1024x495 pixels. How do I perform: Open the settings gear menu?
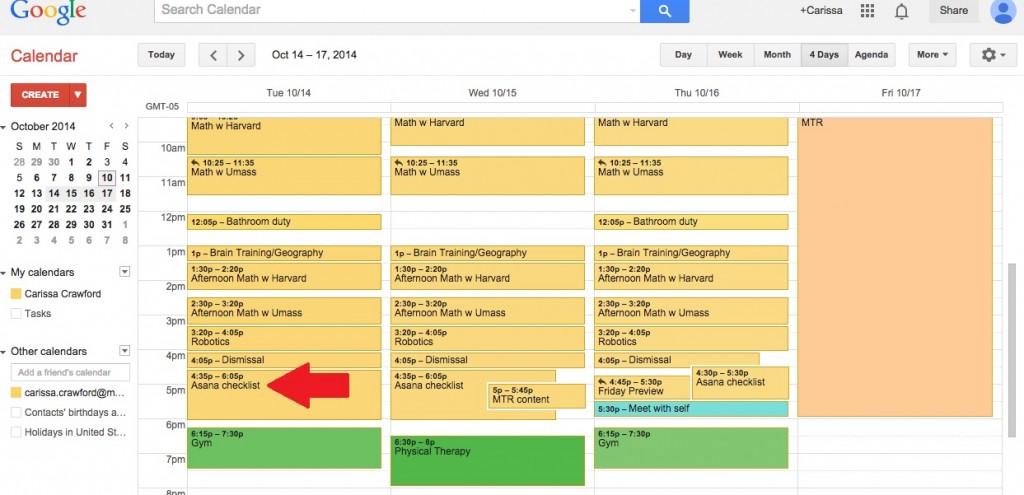pyautogui.click(x=993, y=55)
